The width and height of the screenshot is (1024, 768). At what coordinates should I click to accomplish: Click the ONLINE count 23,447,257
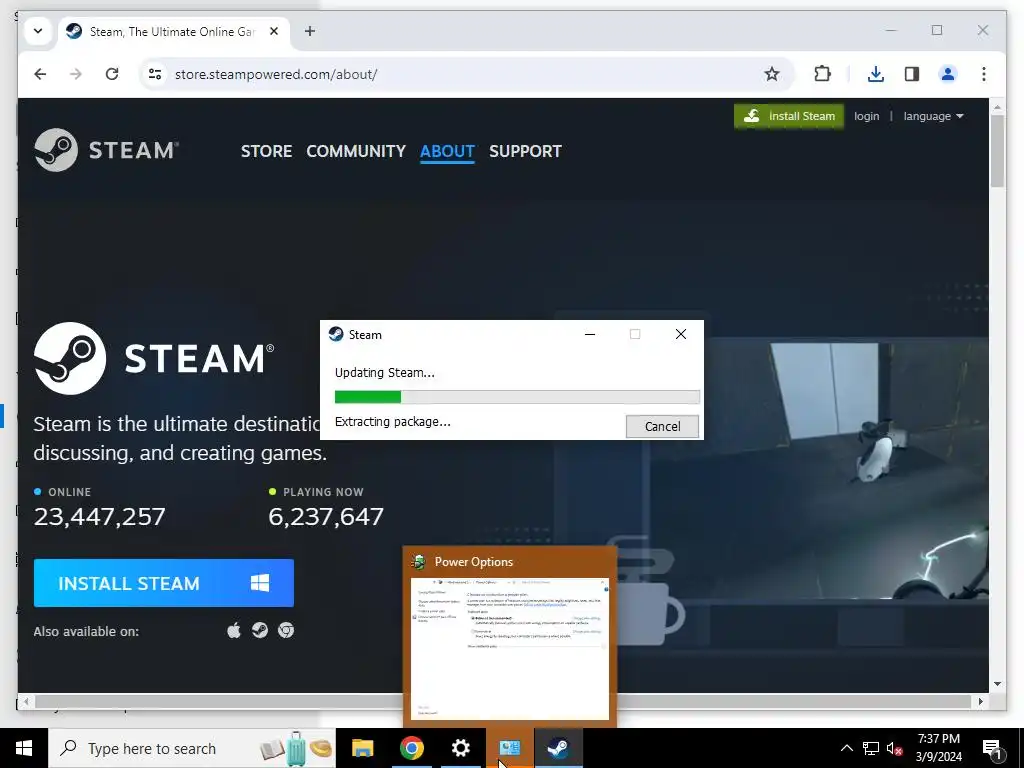tap(99, 517)
